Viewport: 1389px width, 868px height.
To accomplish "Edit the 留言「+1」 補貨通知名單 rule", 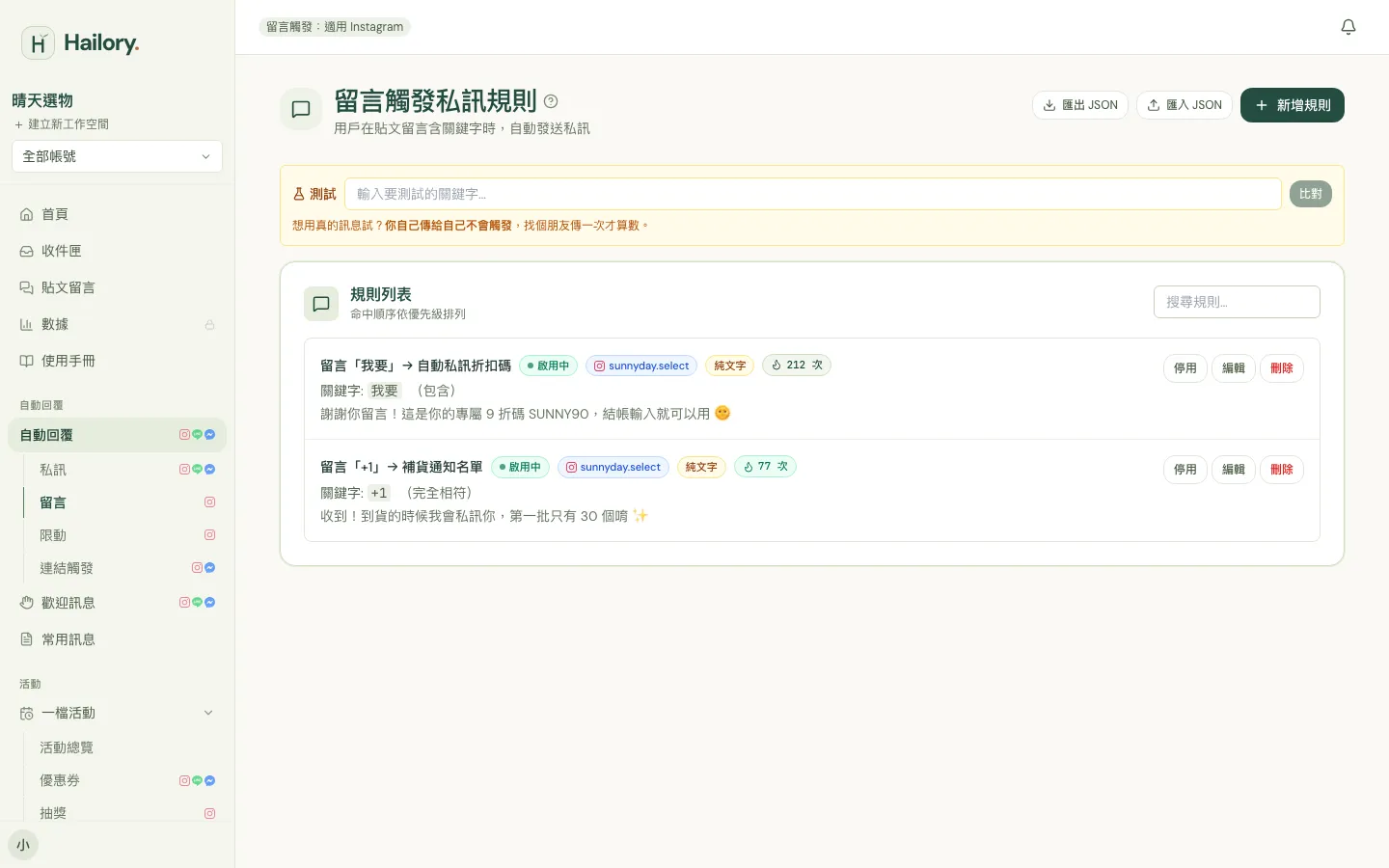I will pos(1234,470).
